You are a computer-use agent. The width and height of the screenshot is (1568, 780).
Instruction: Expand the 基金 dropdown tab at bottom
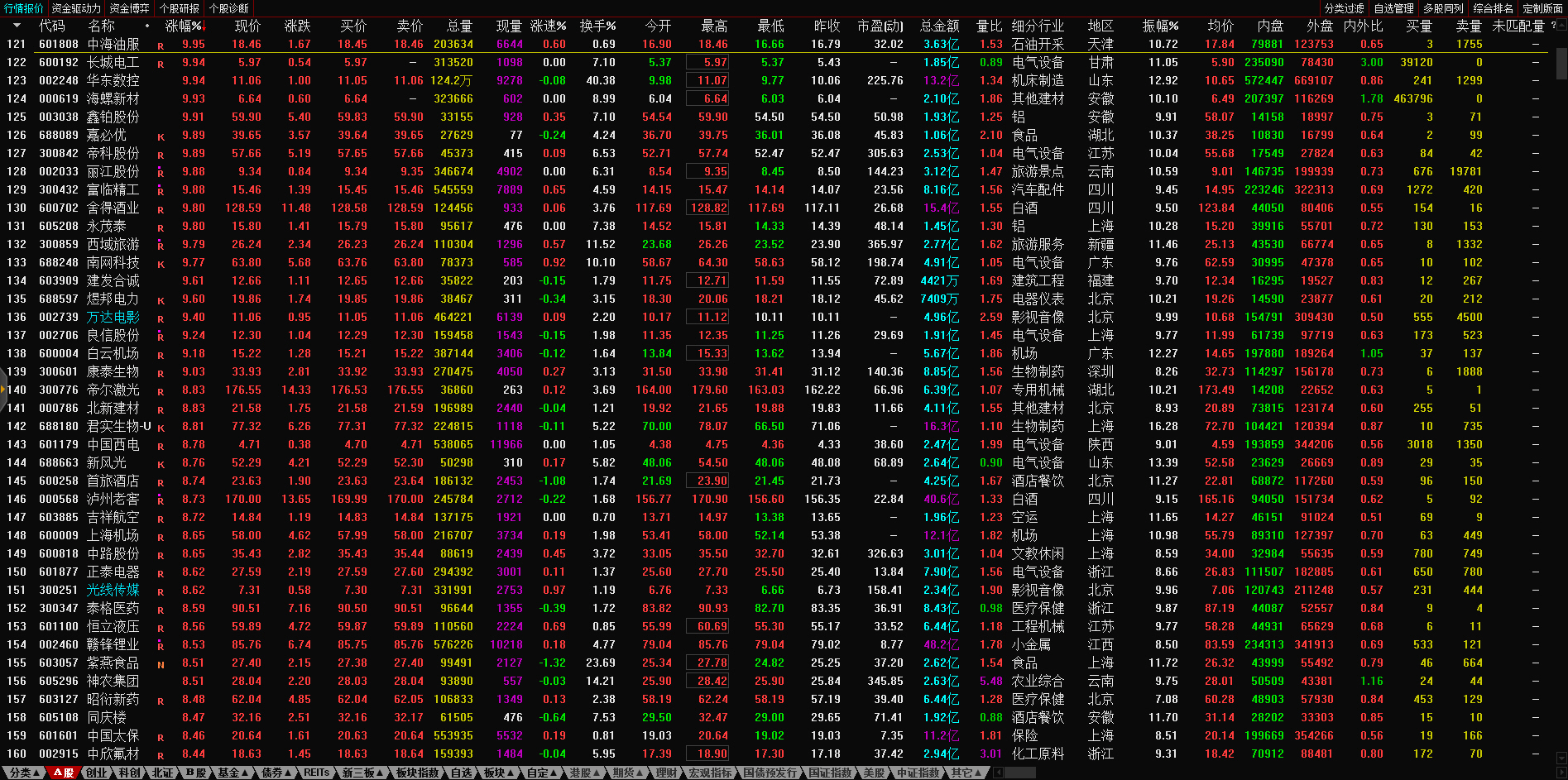point(233,773)
